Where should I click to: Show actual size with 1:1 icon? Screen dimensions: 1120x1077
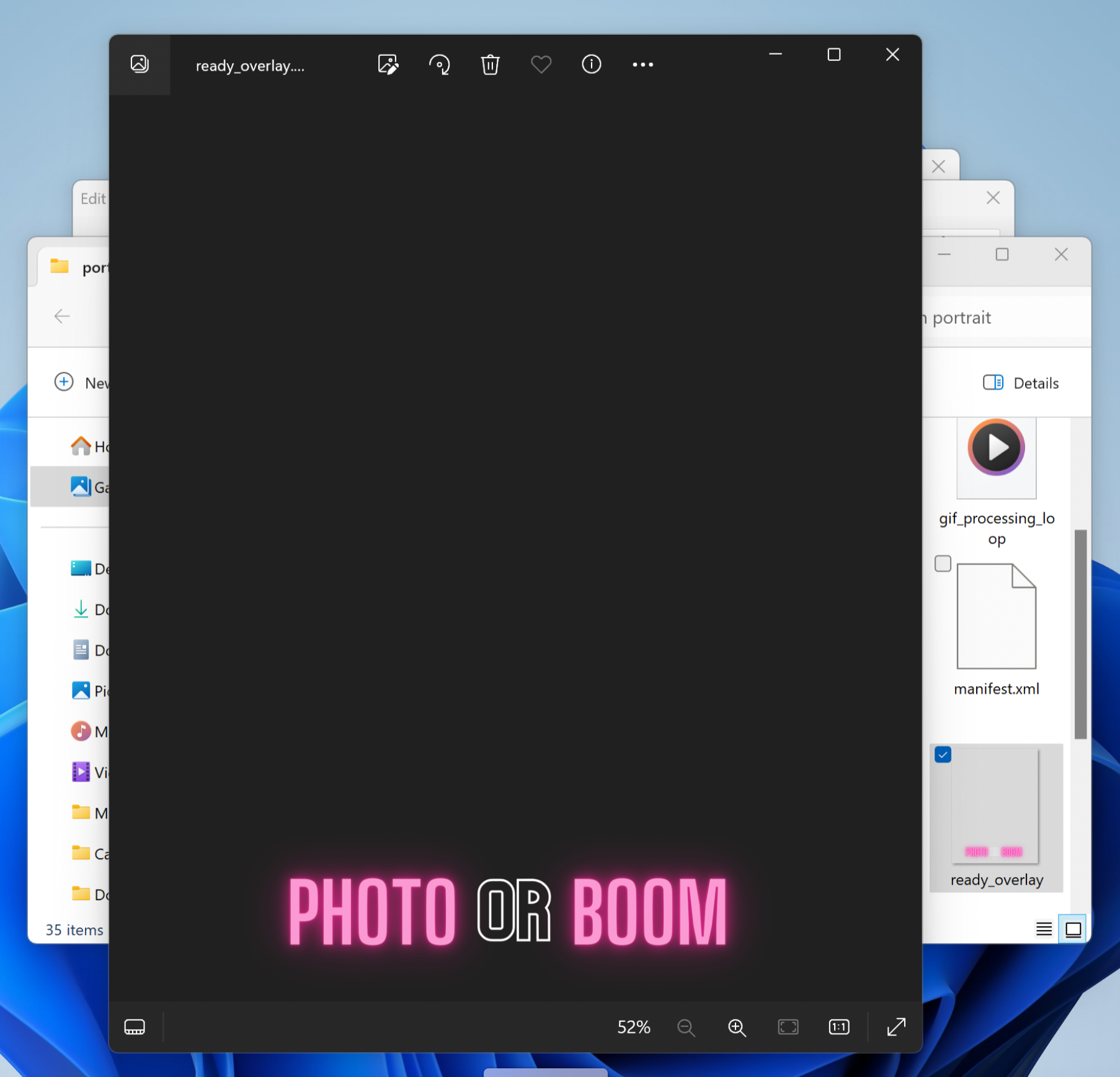click(838, 1027)
